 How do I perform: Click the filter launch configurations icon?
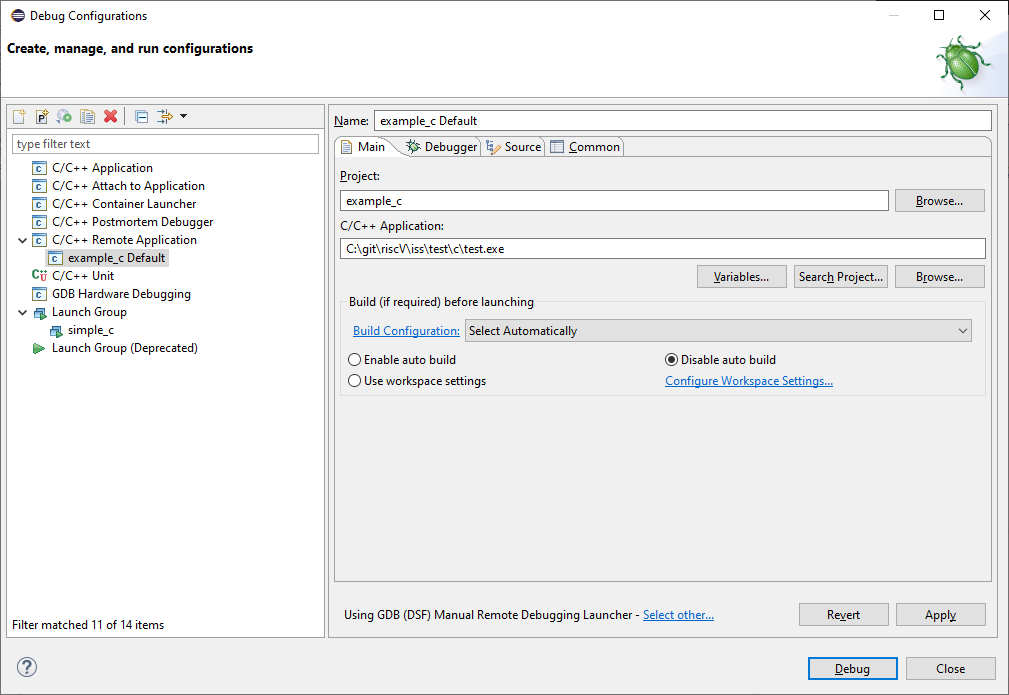166,117
